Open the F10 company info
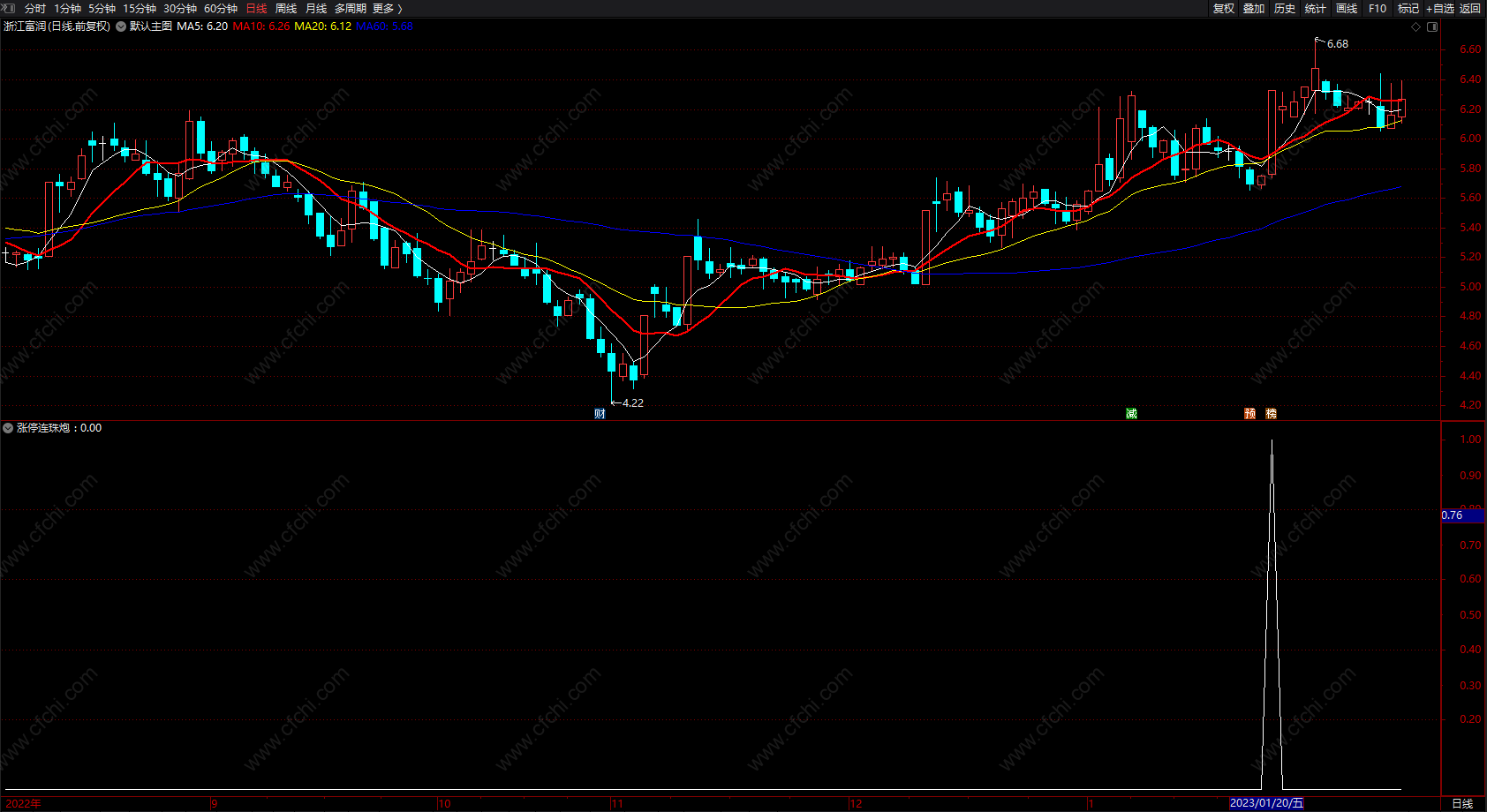Image resolution: width=1487 pixels, height=812 pixels. pos(1378,8)
